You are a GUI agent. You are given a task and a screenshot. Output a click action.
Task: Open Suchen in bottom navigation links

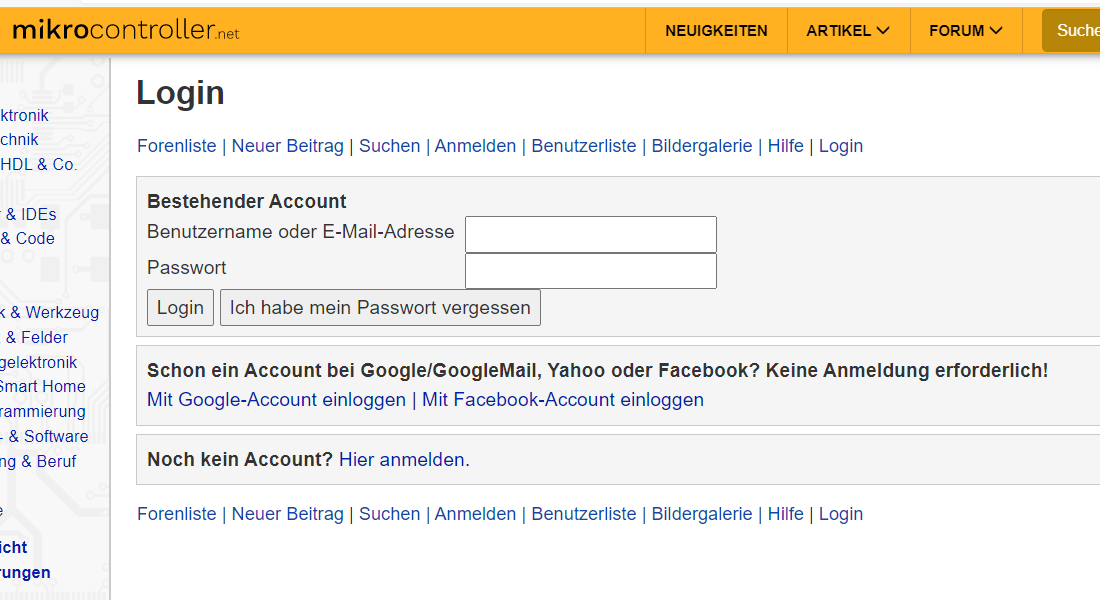point(389,514)
